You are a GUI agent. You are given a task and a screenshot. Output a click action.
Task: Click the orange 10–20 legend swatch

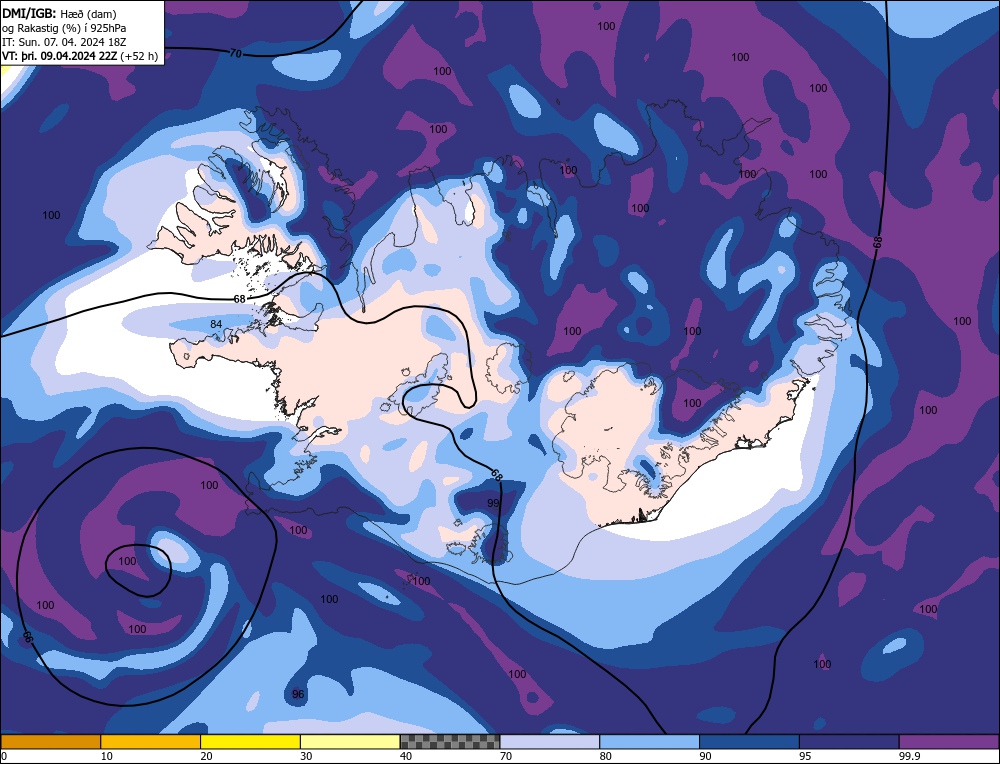(x=151, y=742)
